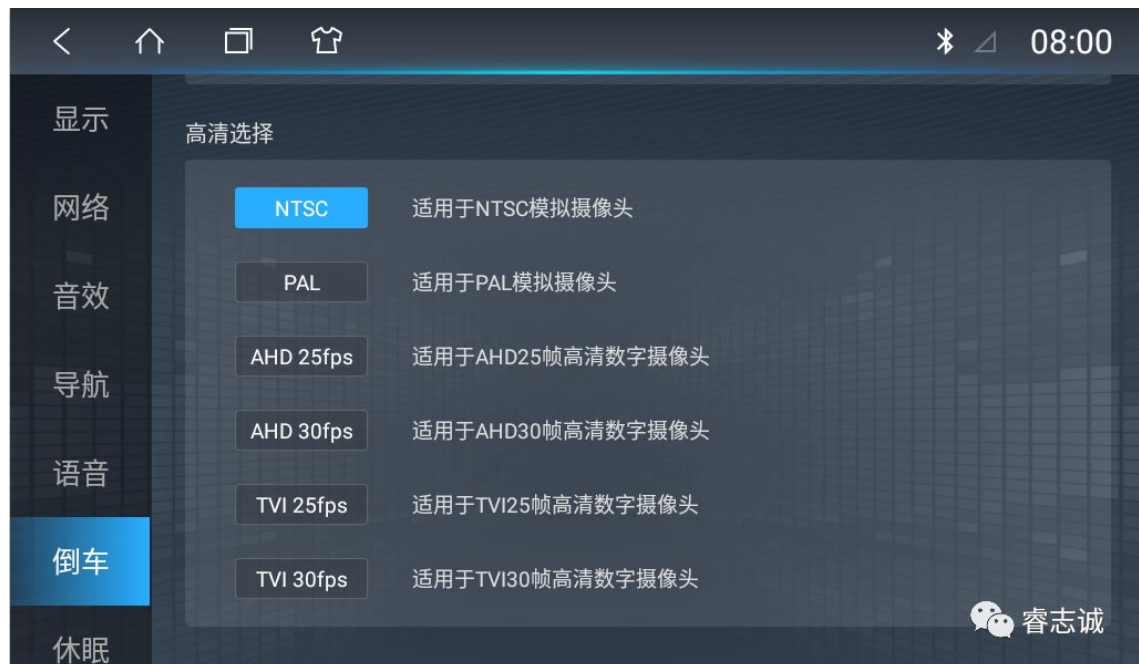This screenshot has height=664, width=1139.
Task: Tap the 08:00 clock display
Action: [x=1070, y=43]
